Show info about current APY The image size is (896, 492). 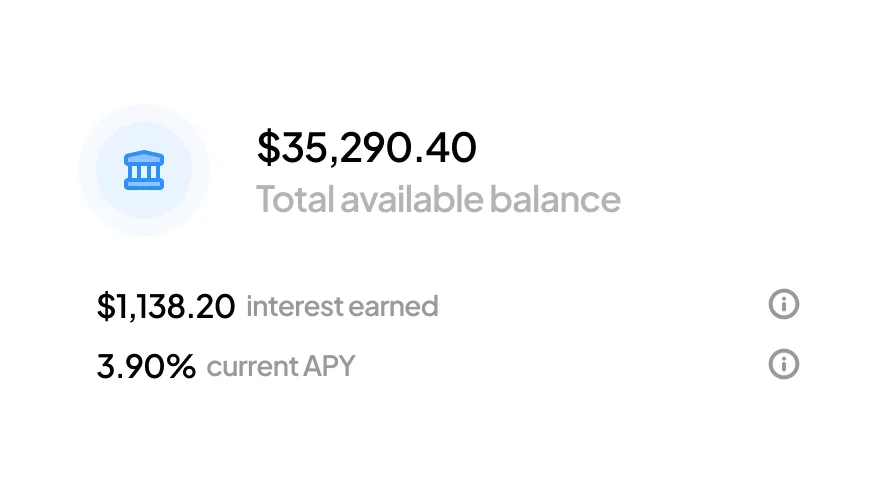coord(784,365)
